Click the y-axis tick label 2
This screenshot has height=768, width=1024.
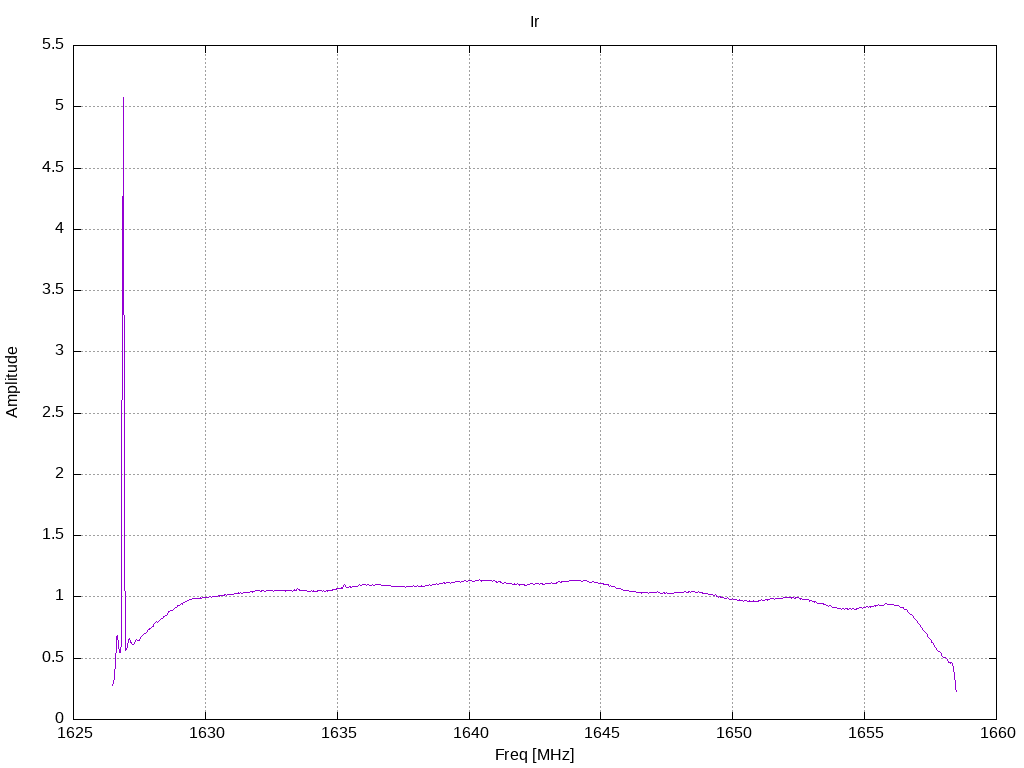[x=59, y=473]
